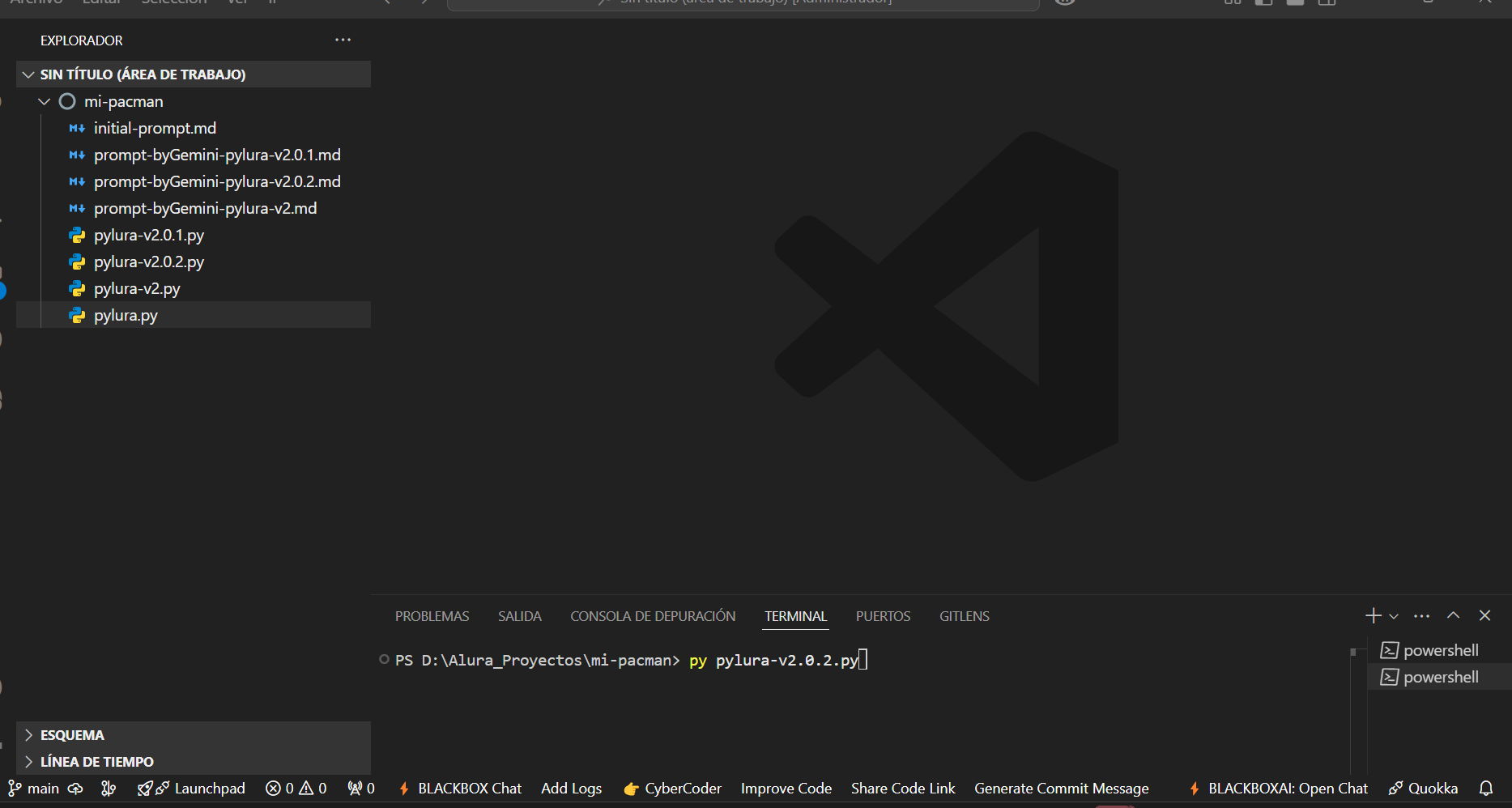Collapse the mi-pacman folder

coord(194,101)
